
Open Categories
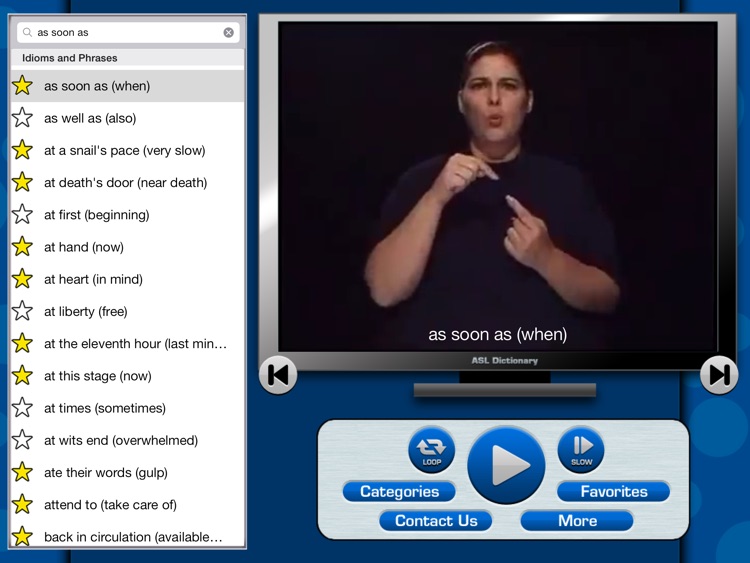[399, 492]
